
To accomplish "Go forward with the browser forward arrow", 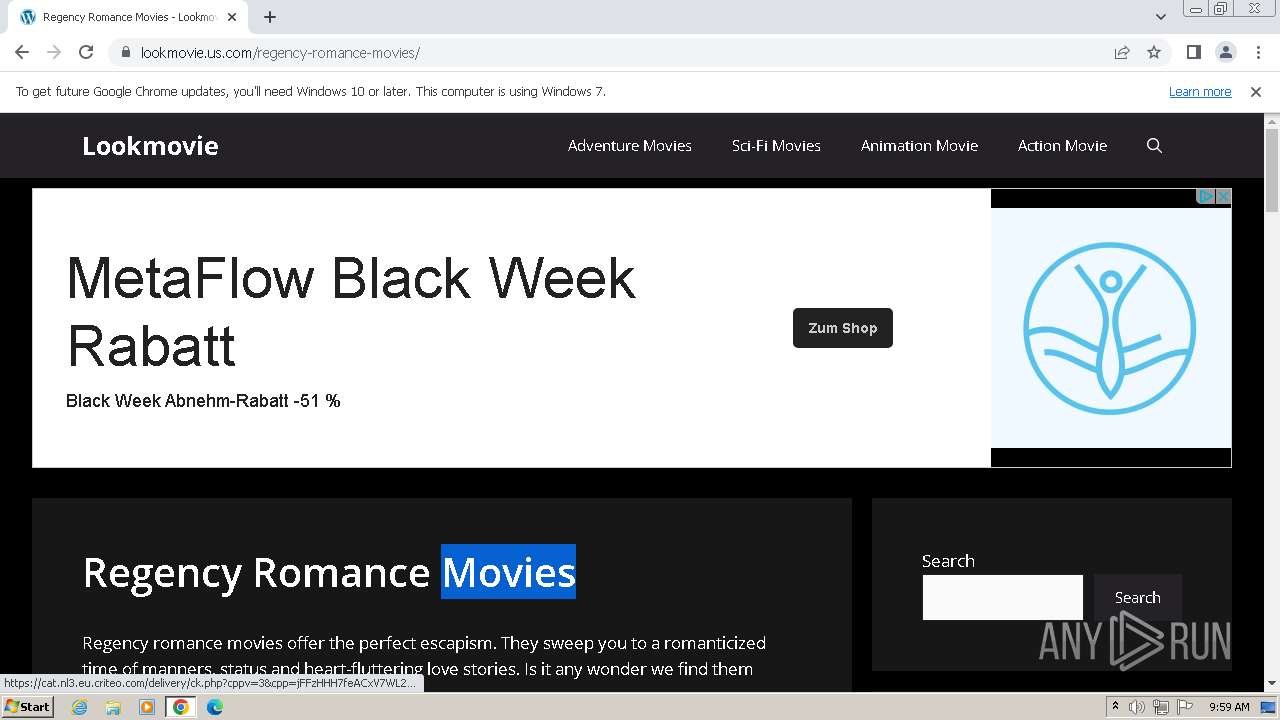I will pos(54,52).
